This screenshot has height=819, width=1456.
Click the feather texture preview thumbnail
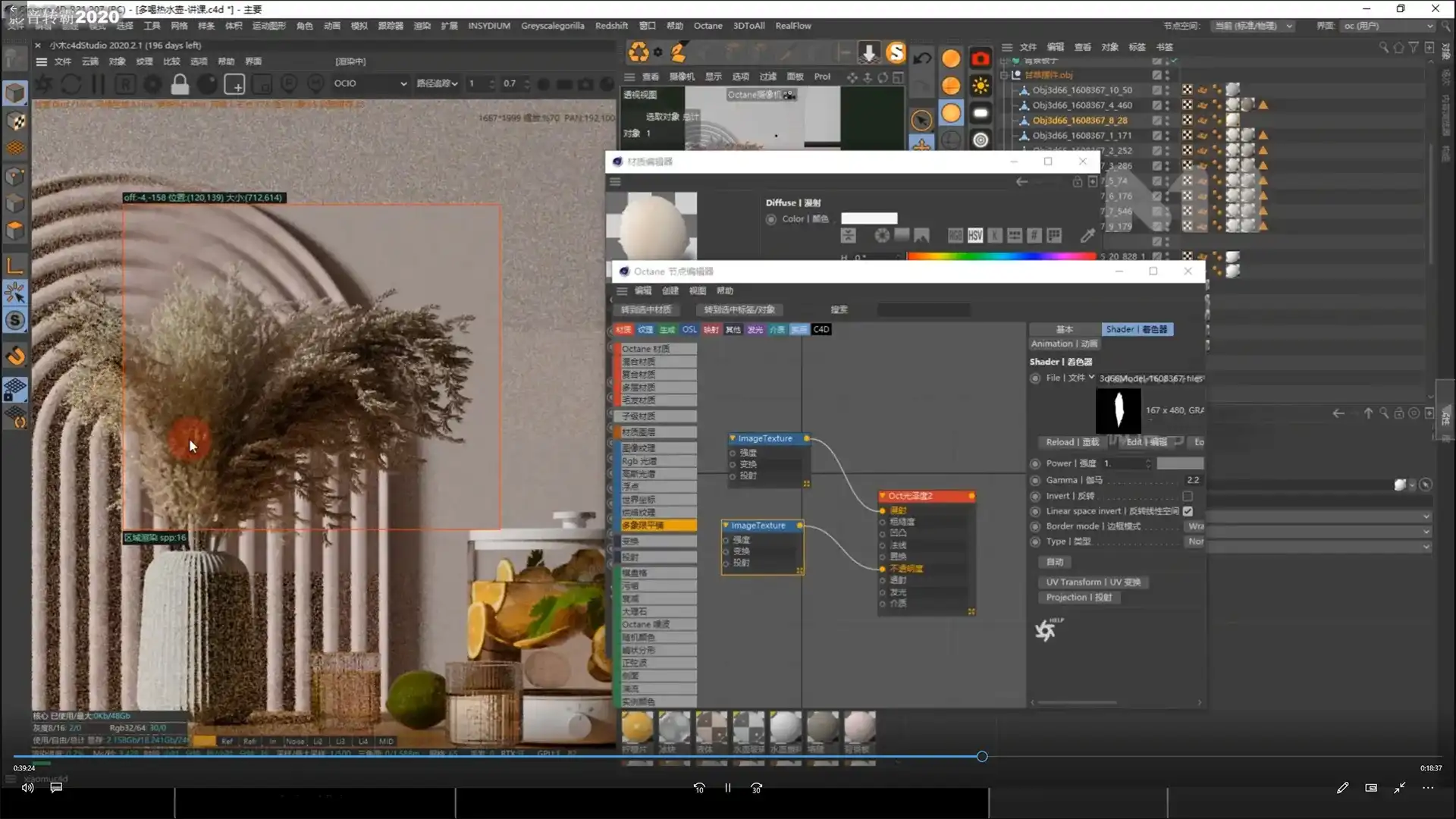pos(1118,410)
